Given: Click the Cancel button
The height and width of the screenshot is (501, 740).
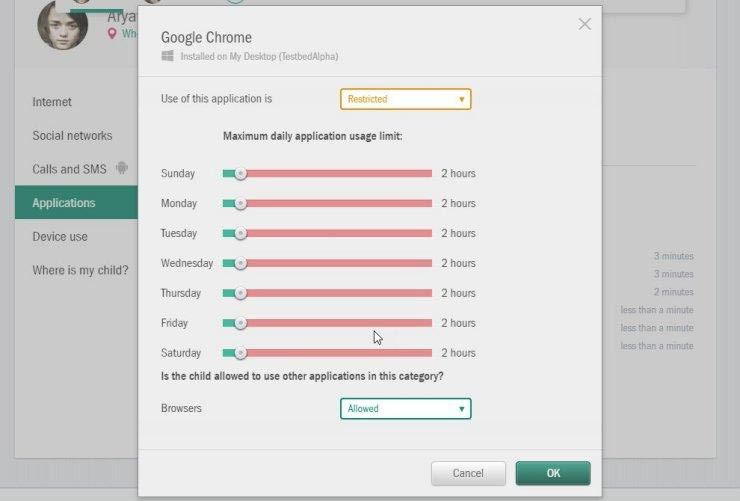Looking at the screenshot, I should click(x=468, y=473).
